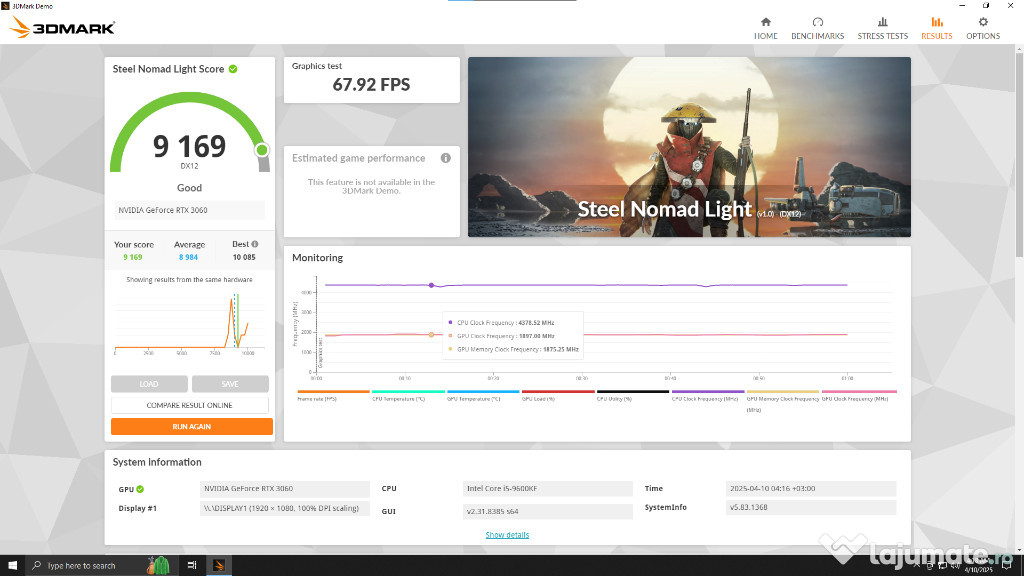This screenshot has height=576, width=1024.
Task: Click the orange GPU clock data point
Action: pyautogui.click(x=432, y=334)
